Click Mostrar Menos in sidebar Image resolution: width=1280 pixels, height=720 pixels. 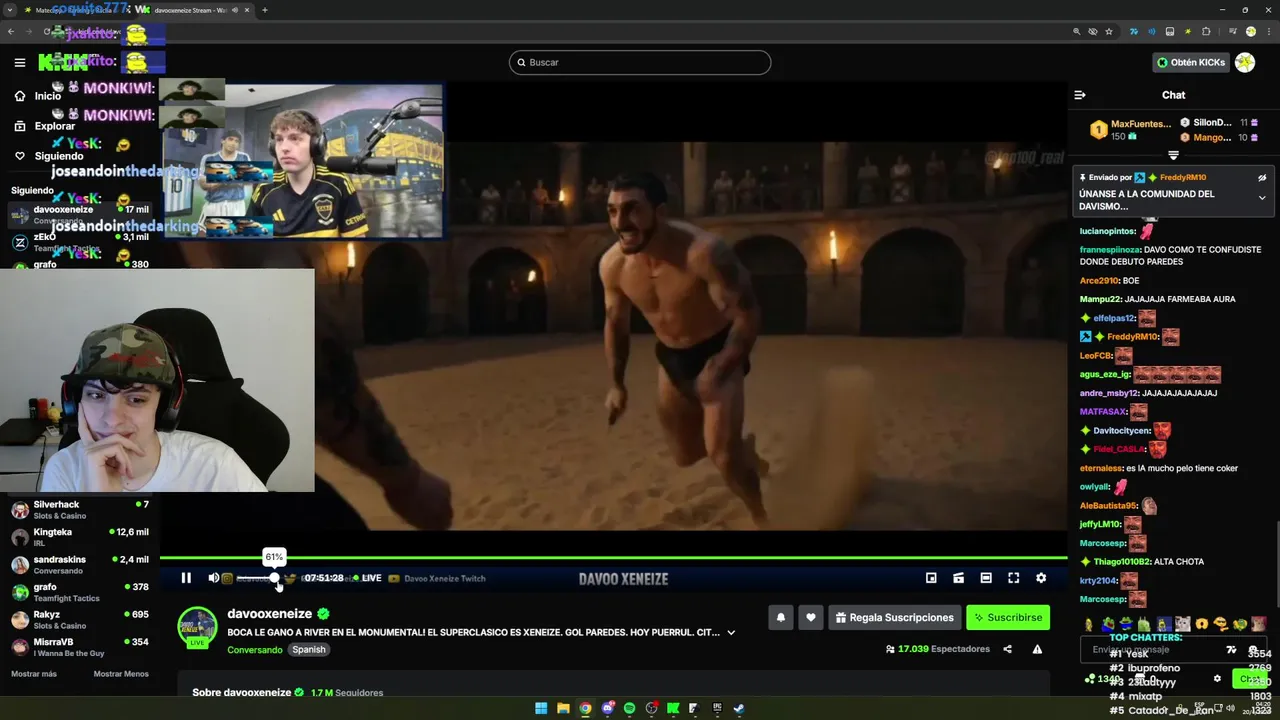[121, 674]
